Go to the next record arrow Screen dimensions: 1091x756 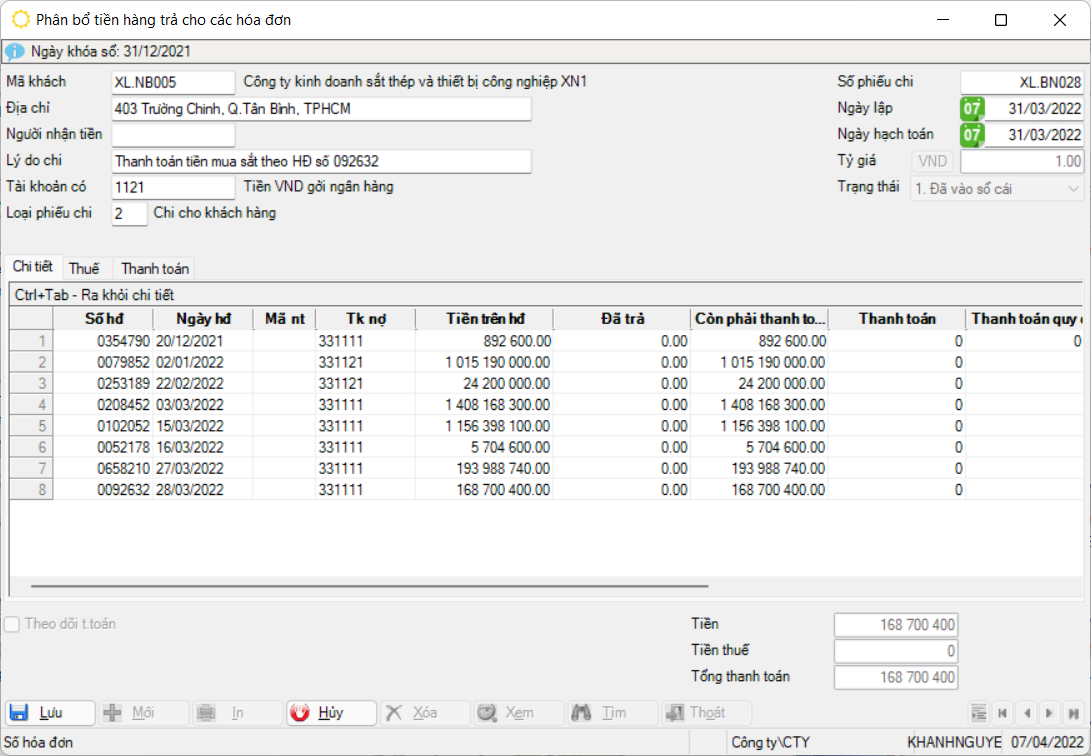1048,713
